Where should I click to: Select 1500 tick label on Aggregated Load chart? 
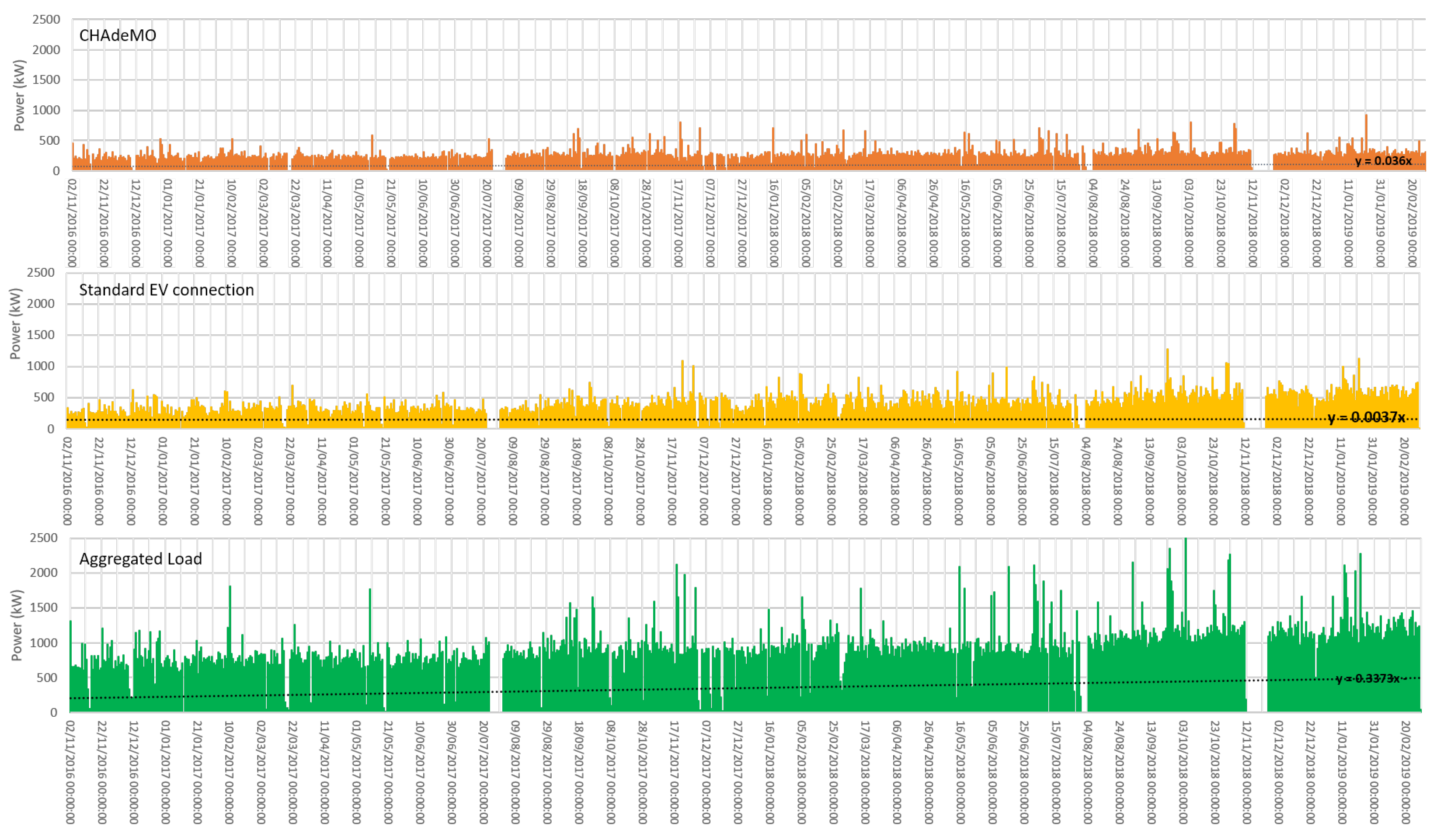pyautogui.click(x=44, y=607)
